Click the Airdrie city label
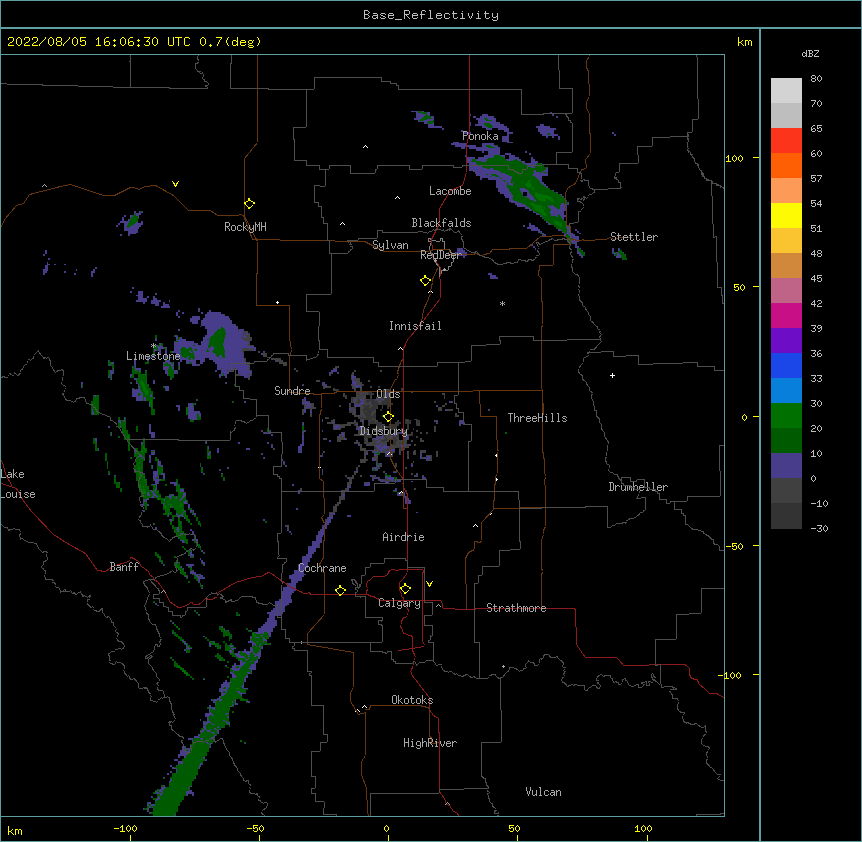 [403, 537]
